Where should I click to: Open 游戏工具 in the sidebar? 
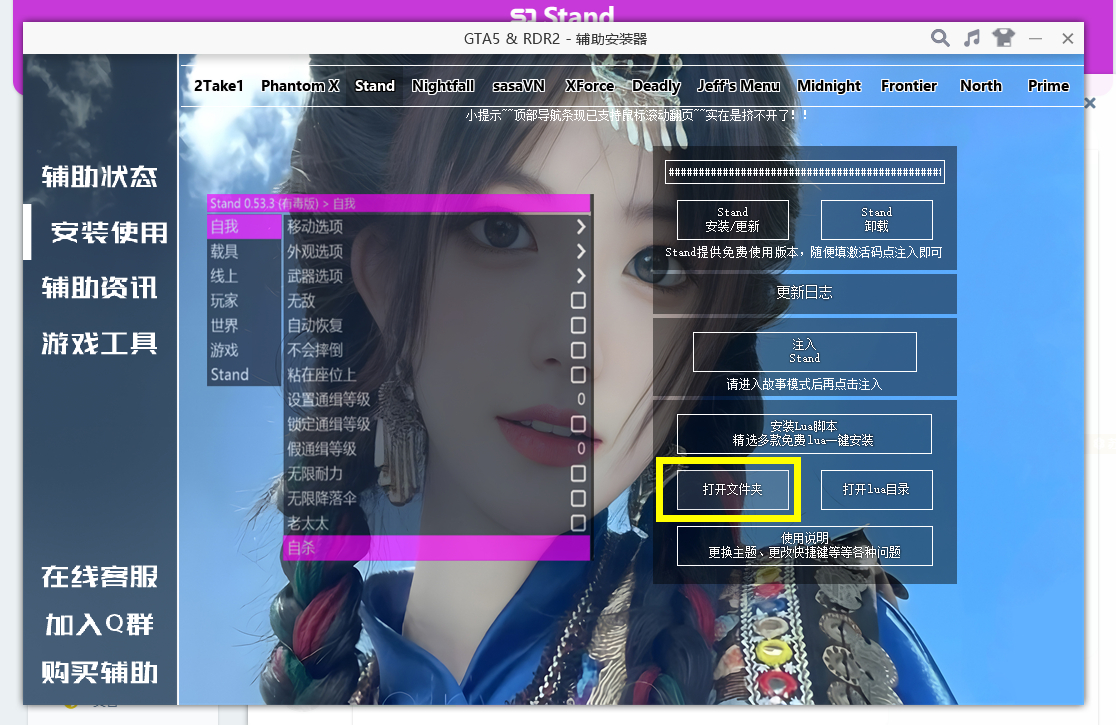(100, 344)
